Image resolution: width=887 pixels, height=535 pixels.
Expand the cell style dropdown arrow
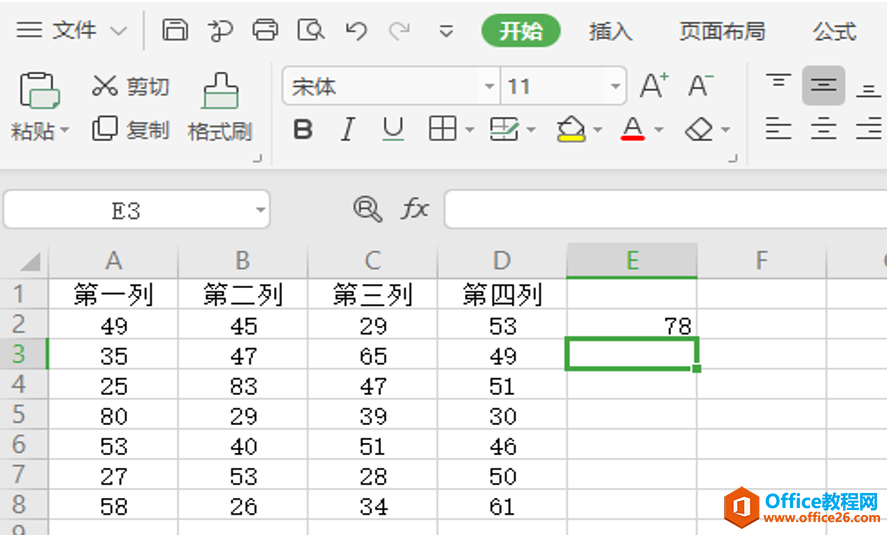pyautogui.click(x=531, y=130)
